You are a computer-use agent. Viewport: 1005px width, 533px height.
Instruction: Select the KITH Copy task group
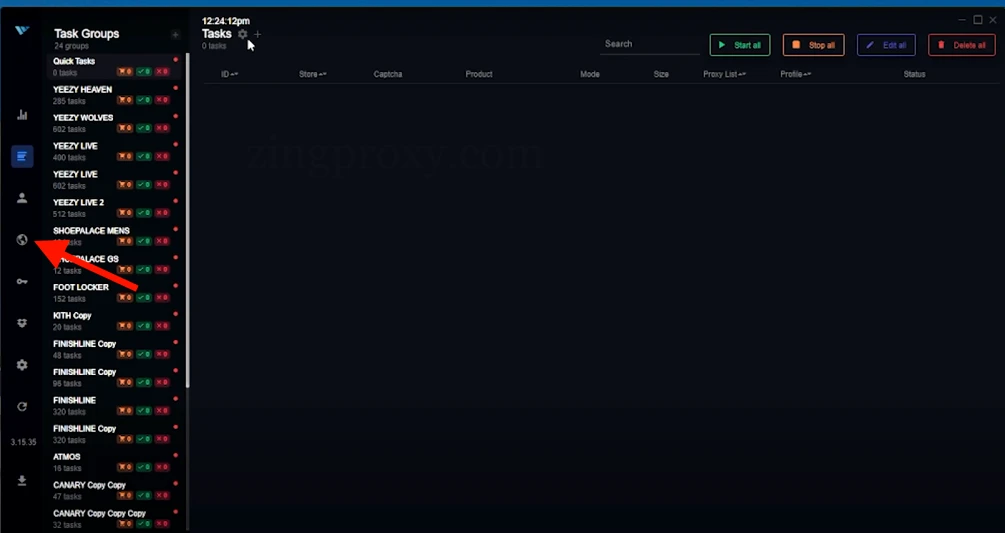point(115,321)
